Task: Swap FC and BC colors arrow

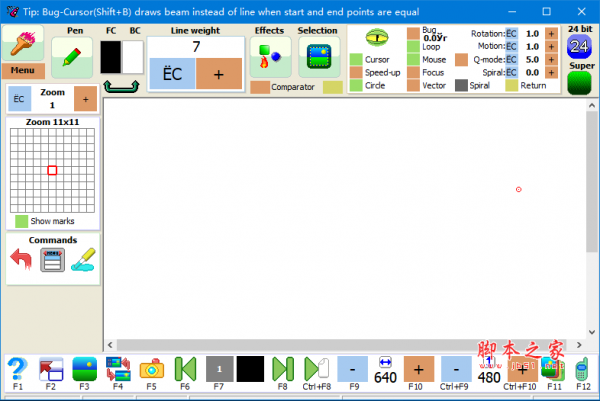Action: pyautogui.click(x=121, y=86)
